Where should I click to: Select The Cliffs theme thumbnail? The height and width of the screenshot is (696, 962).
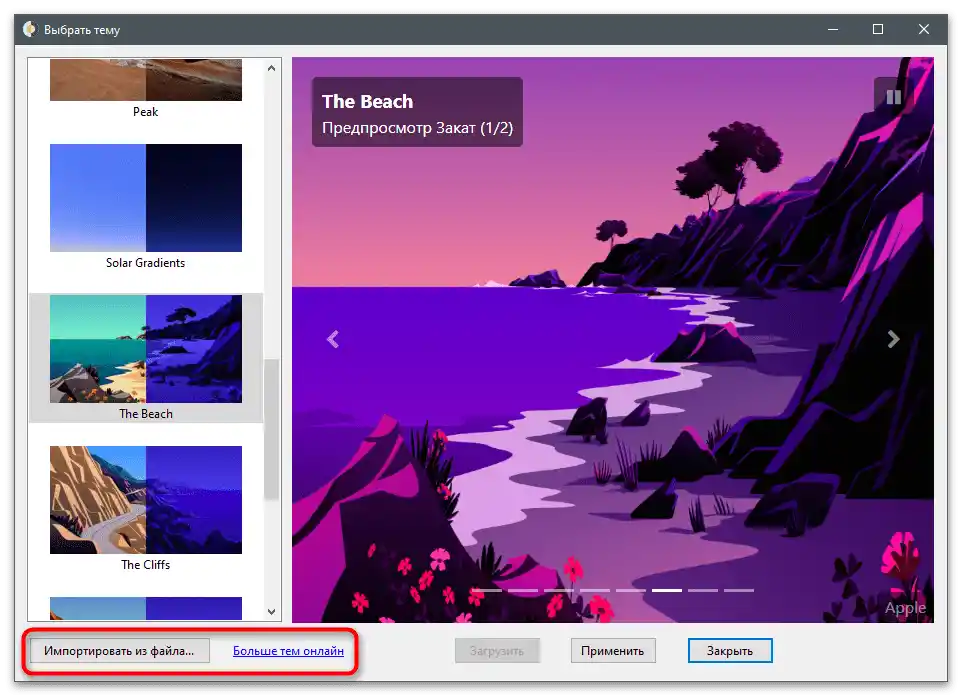(x=146, y=500)
